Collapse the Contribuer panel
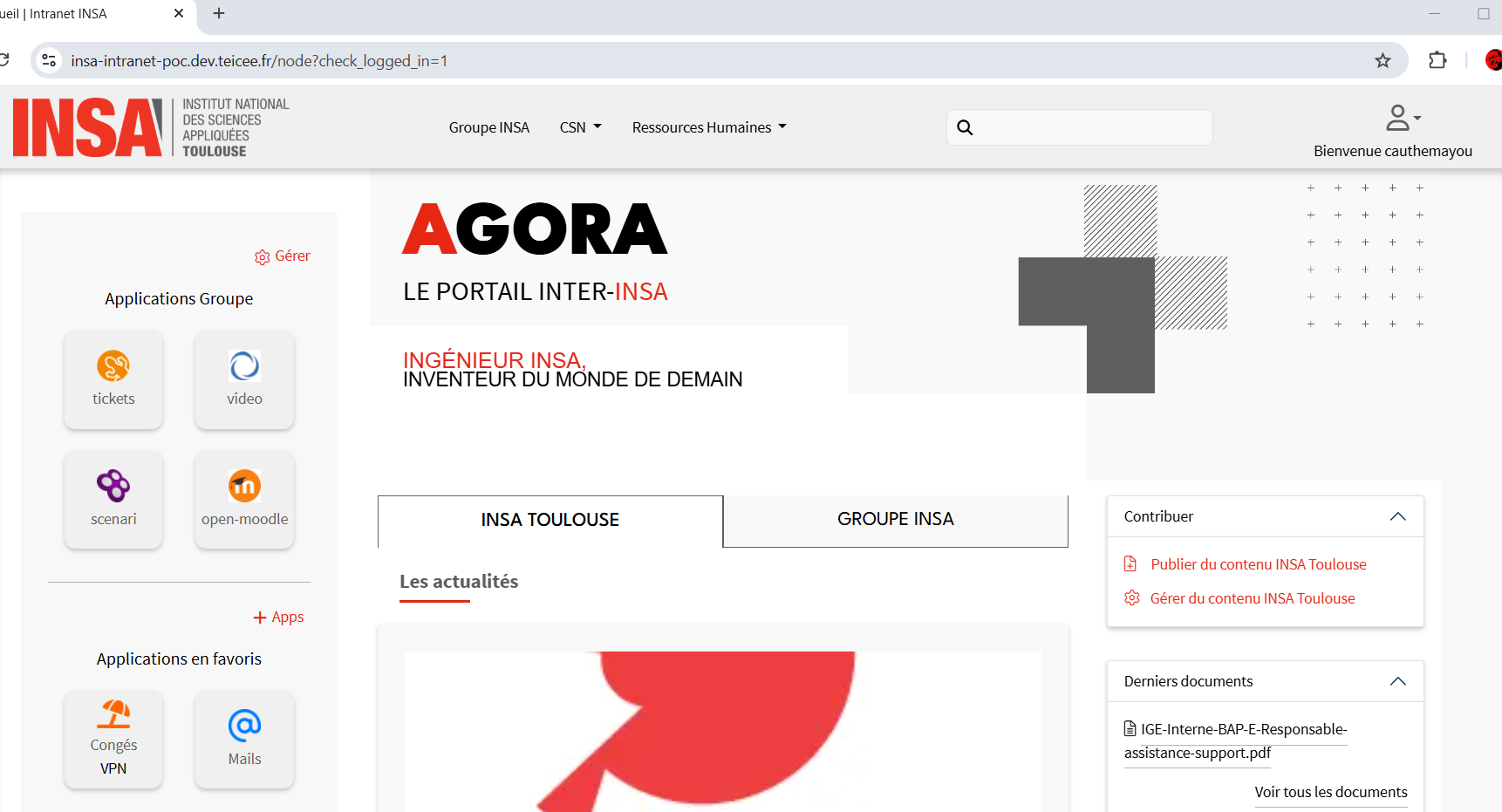 (1397, 516)
